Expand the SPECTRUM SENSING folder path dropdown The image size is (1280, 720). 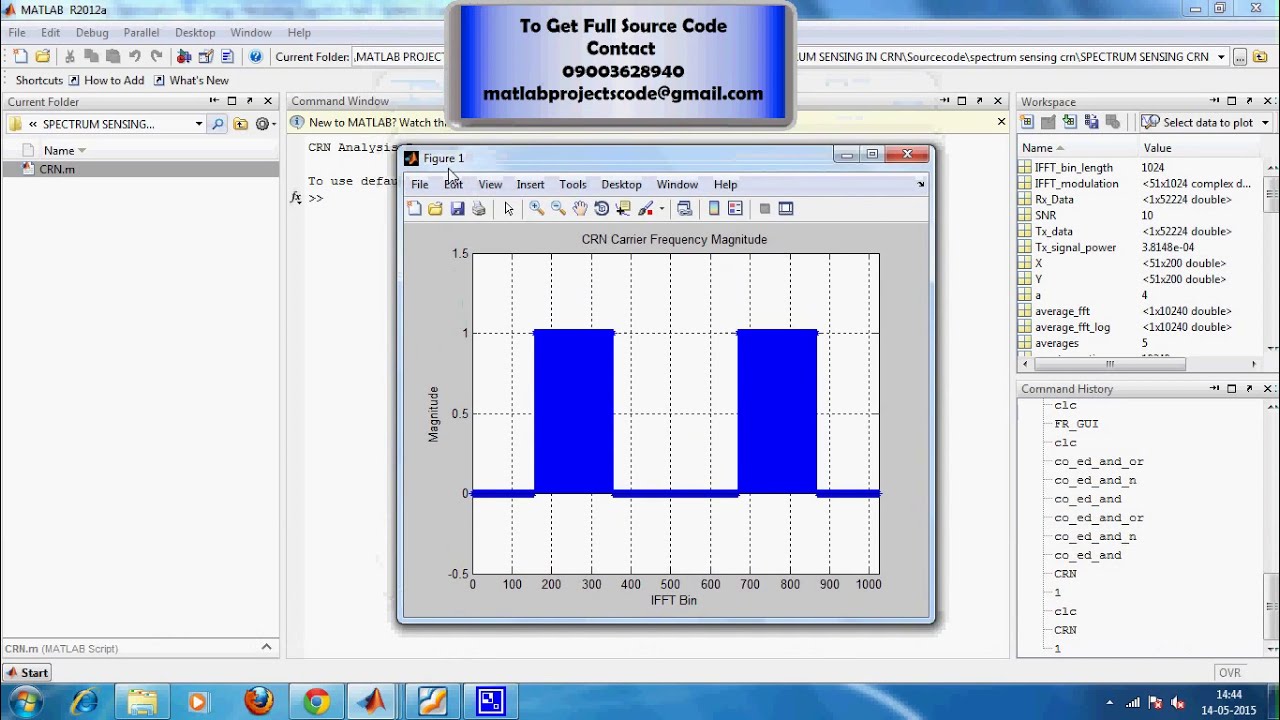199,124
